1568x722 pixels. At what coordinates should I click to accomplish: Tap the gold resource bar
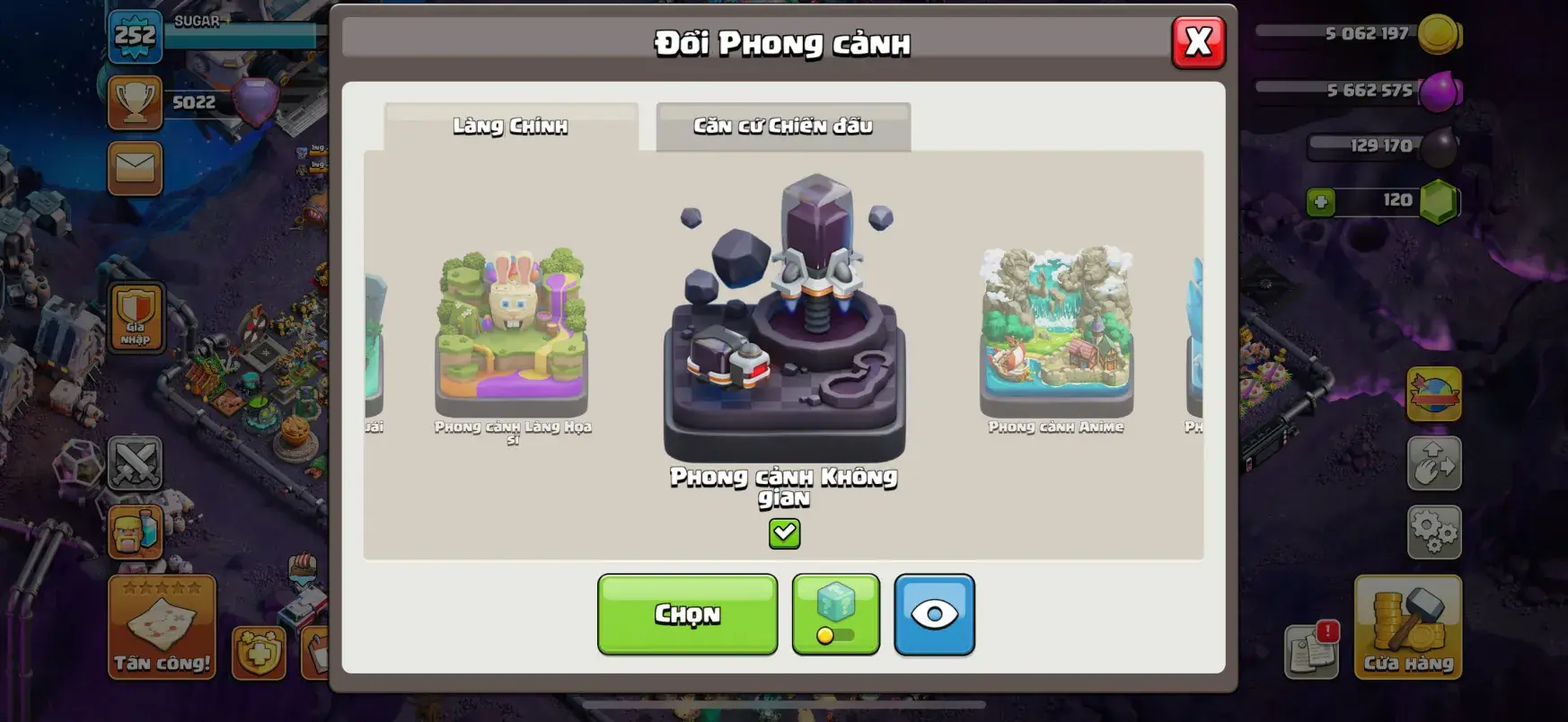pyautogui.click(x=1356, y=34)
